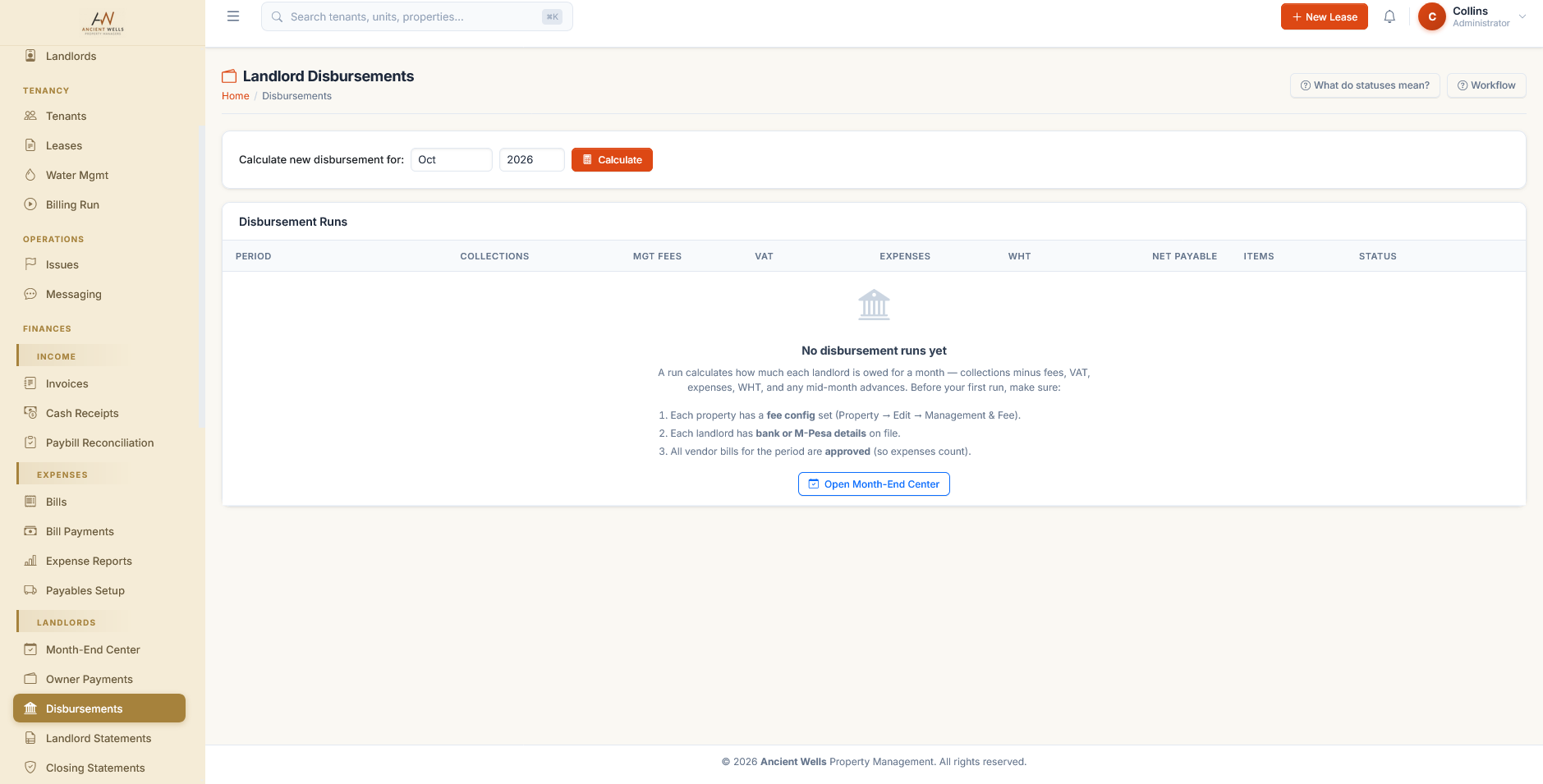Click the New Lease button
The width and height of the screenshot is (1543, 784).
[x=1324, y=16]
